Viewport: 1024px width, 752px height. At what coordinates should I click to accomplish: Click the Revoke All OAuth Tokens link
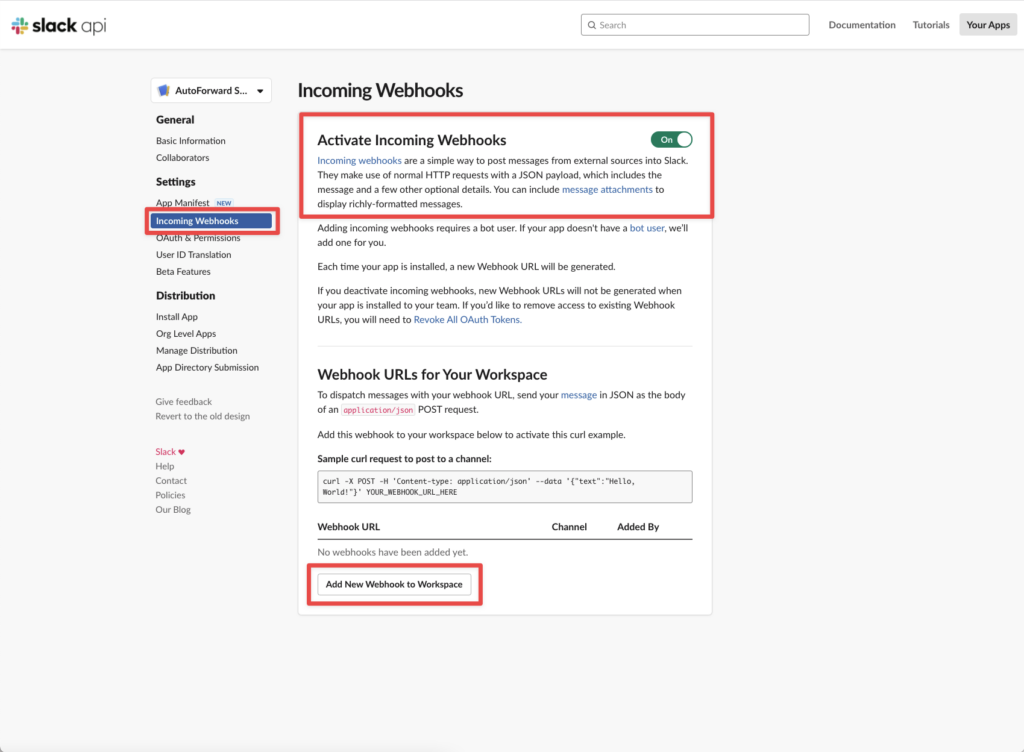[x=468, y=319]
